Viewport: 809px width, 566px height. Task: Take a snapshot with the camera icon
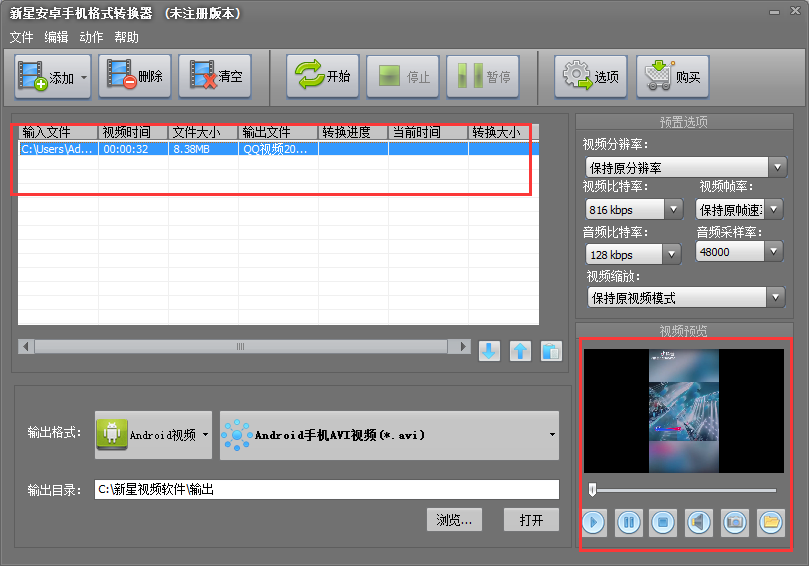(x=735, y=522)
